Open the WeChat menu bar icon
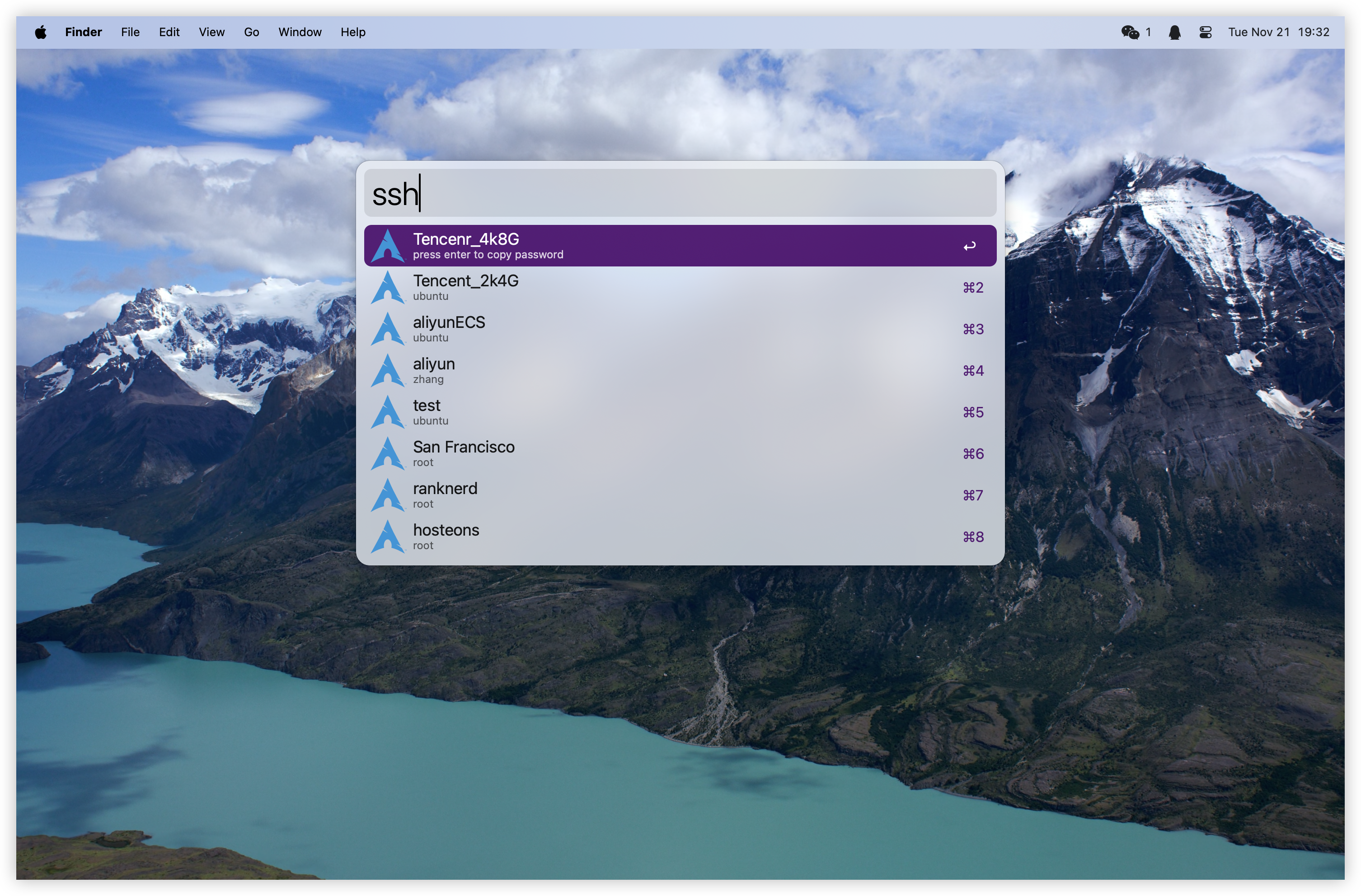 (x=1130, y=33)
